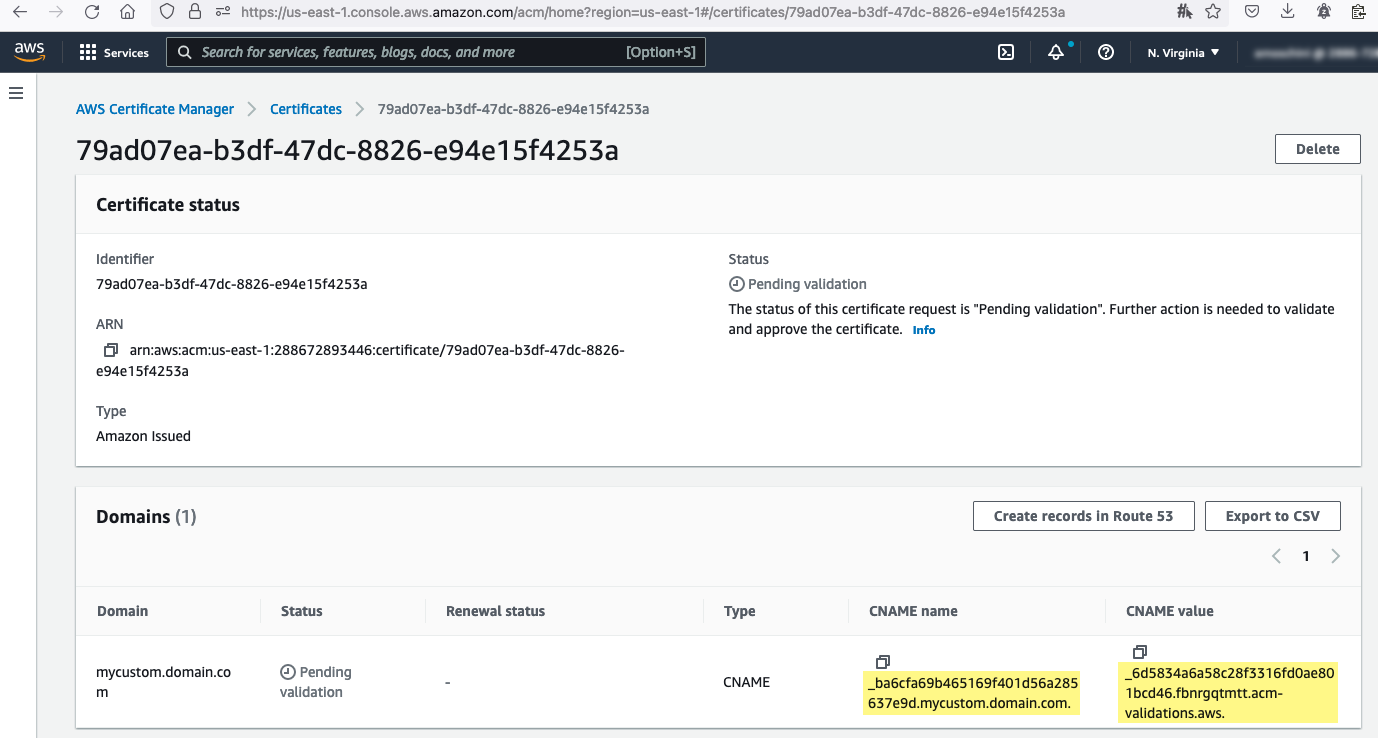Click Pending validation in domain row
1378x738 pixels.
[316, 682]
